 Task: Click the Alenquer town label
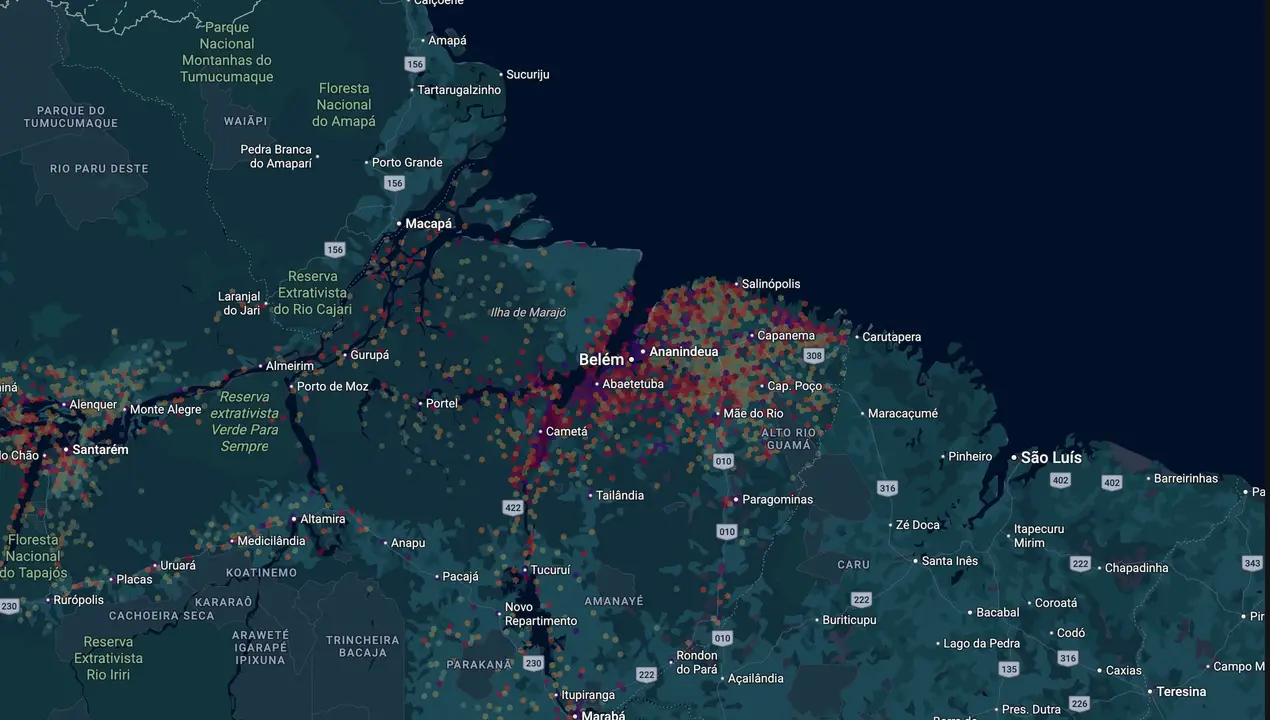[x=93, y=405]
